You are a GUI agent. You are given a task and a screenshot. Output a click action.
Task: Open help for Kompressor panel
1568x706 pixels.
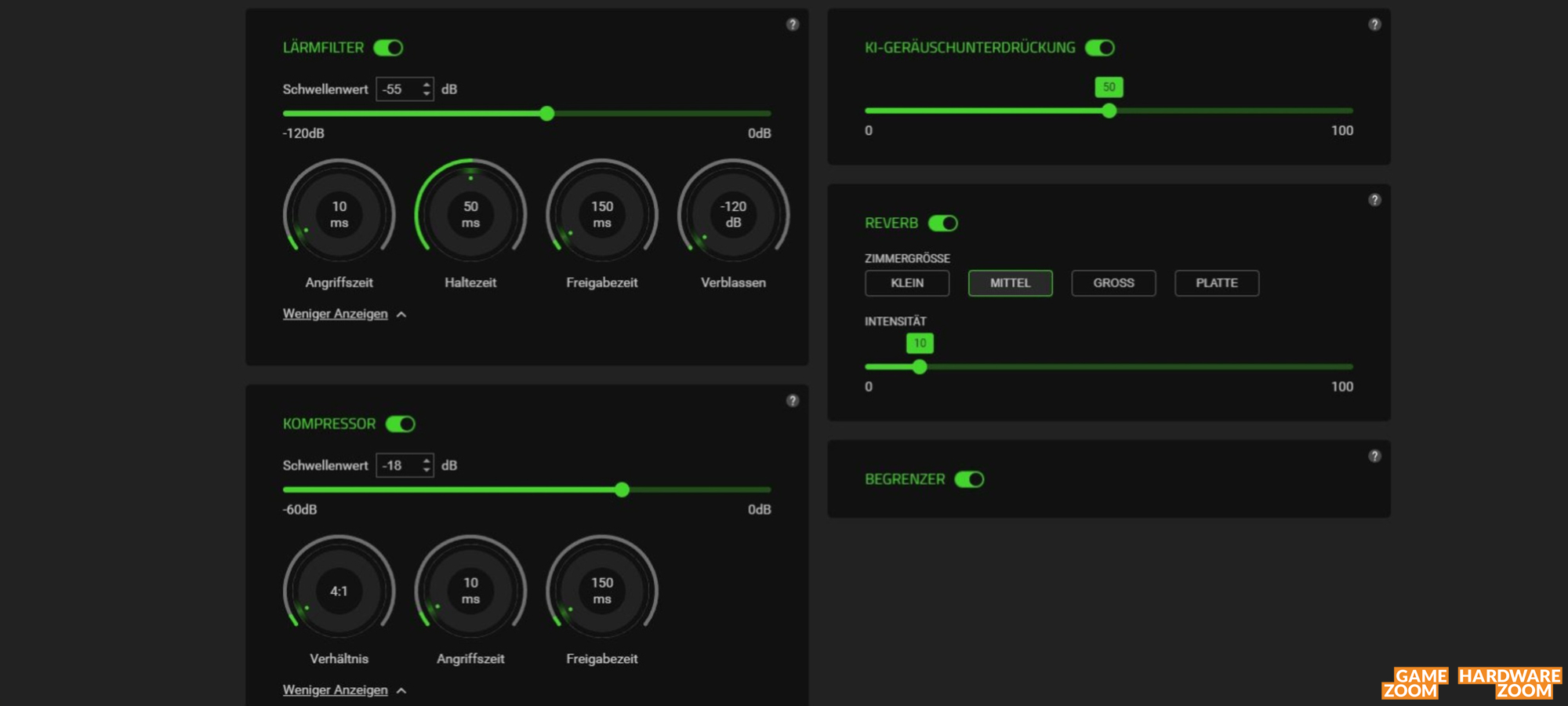point(793,401)
